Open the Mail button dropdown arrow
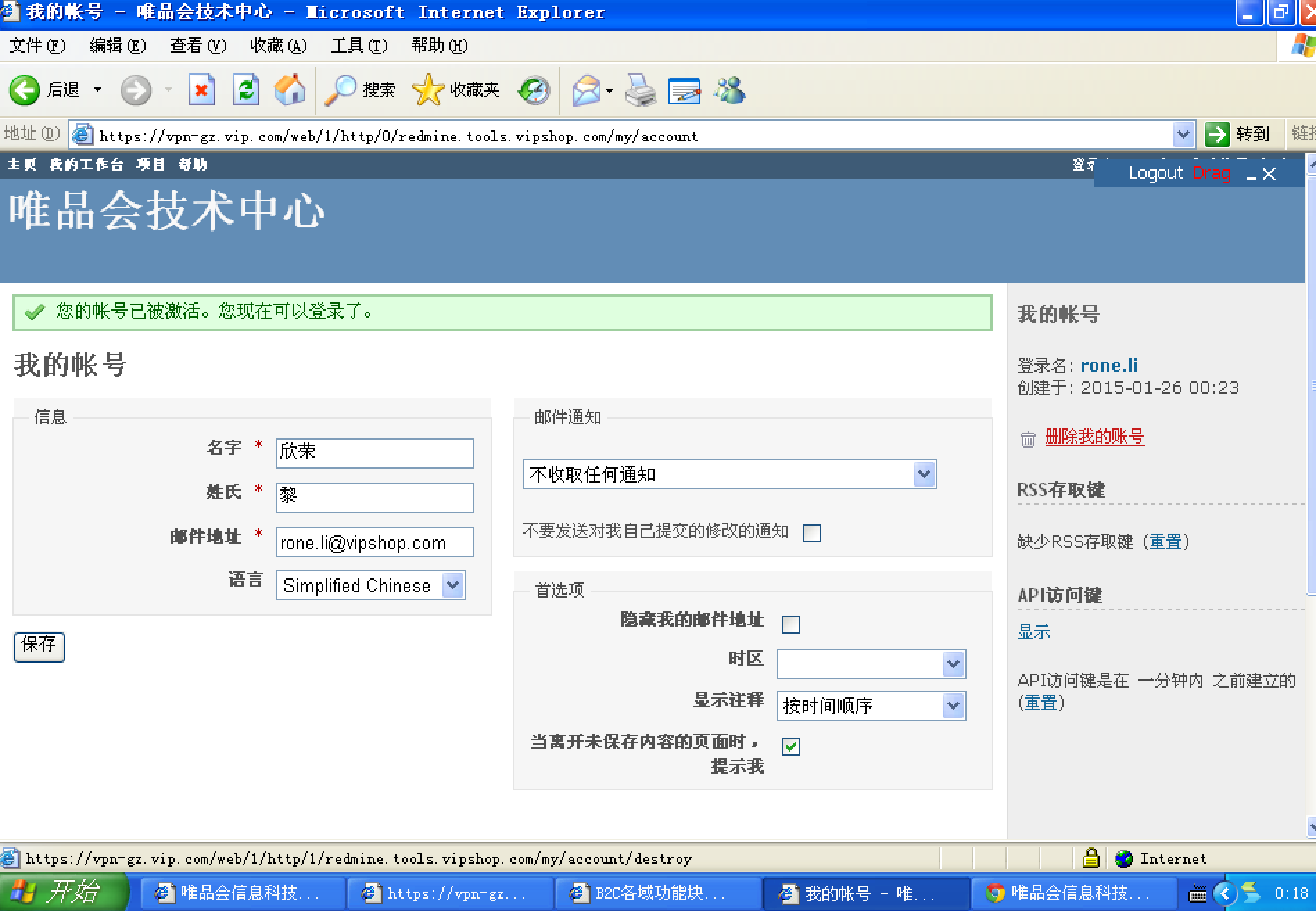Screen dimensions: 1316x911 pos(609,91)
